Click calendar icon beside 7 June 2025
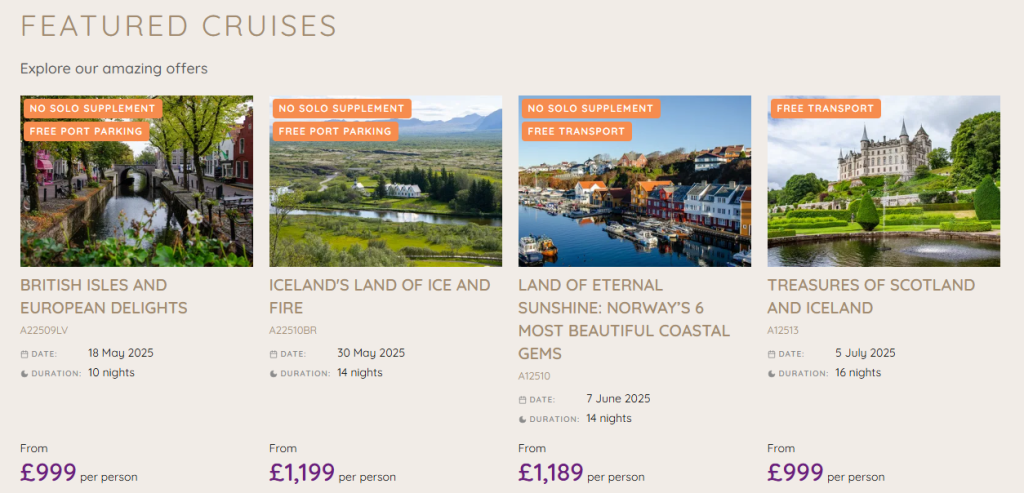Image resolution: width=1024 pixels, height=493 pixels. point(522,400)
